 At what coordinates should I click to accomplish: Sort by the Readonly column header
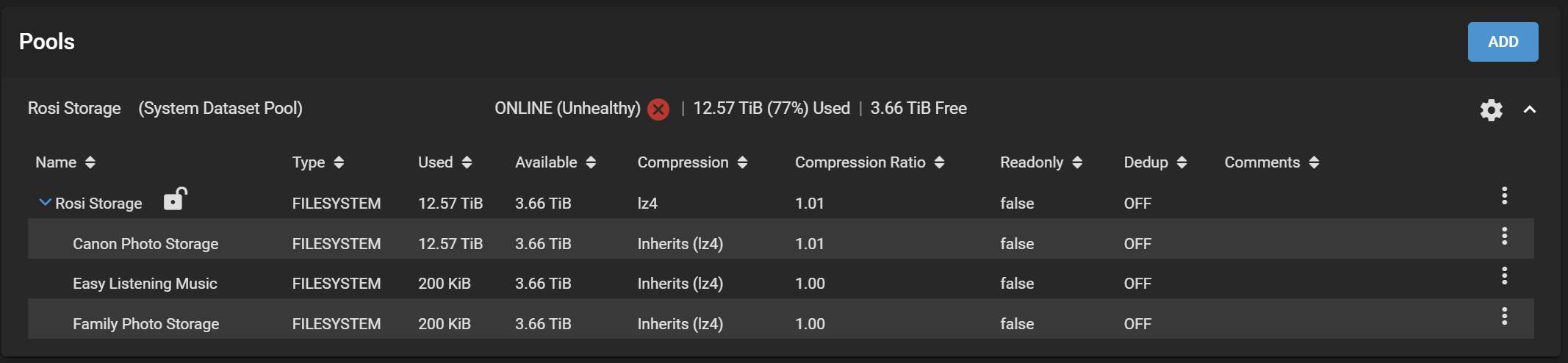click(1041, 162)
